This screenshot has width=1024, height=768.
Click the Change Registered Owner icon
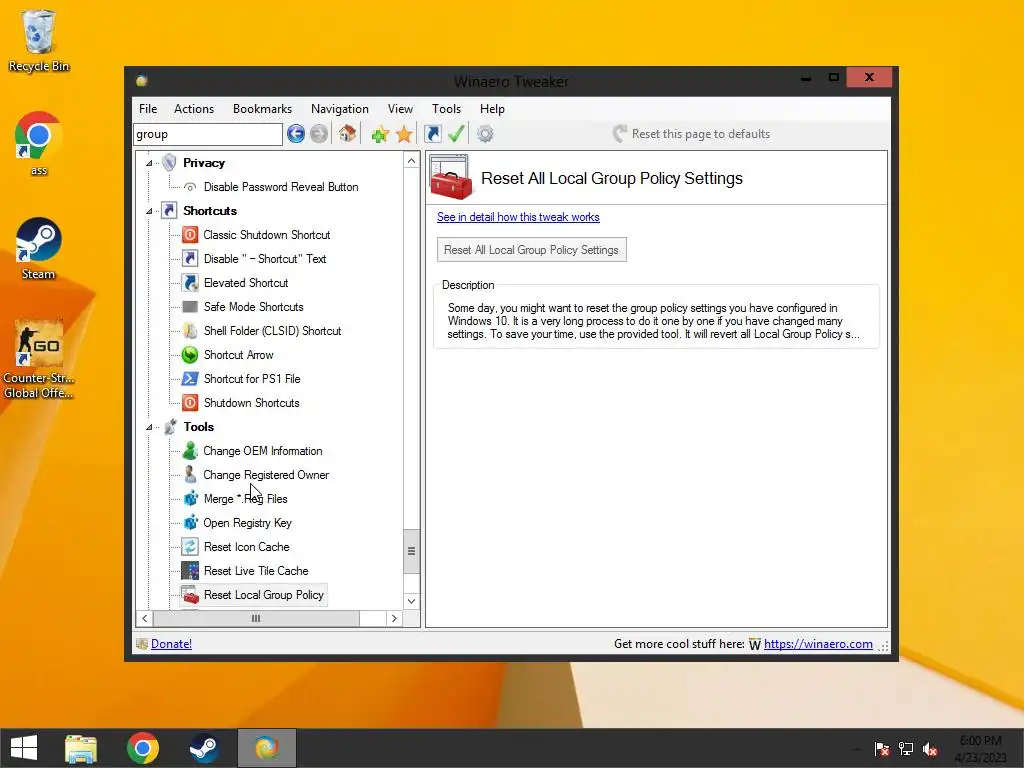(189, 475)
